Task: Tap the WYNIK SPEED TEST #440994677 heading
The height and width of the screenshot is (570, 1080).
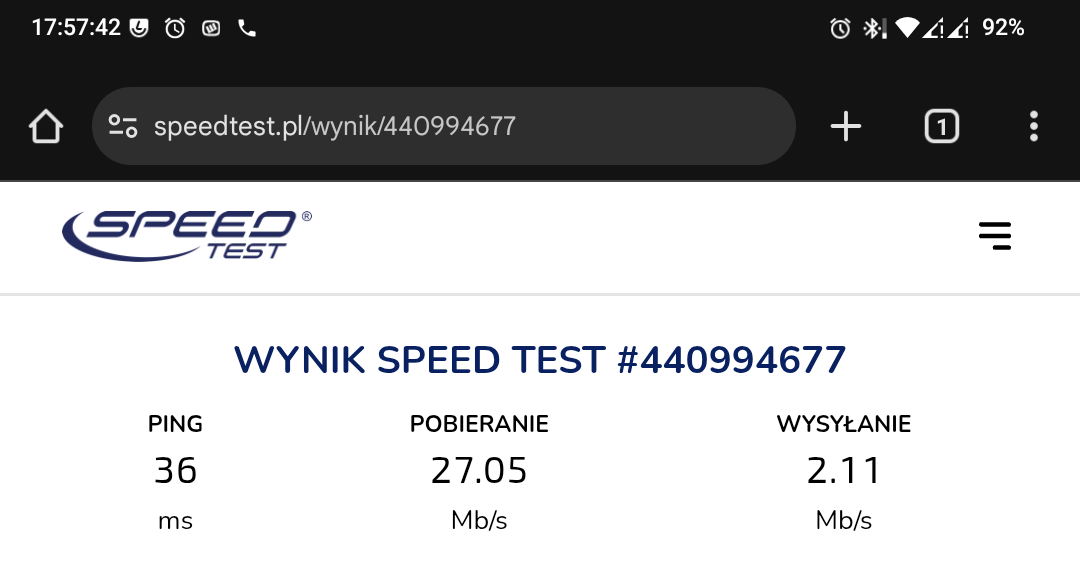Action: (x=540, y=360)
